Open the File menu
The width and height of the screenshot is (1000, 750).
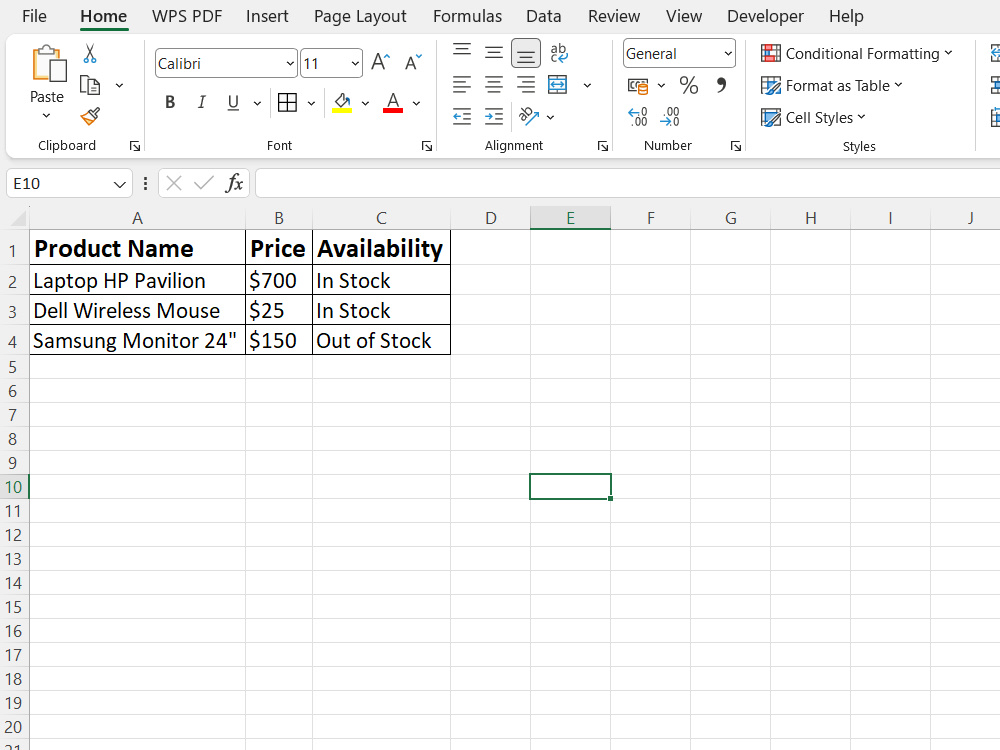coord(34,16)
